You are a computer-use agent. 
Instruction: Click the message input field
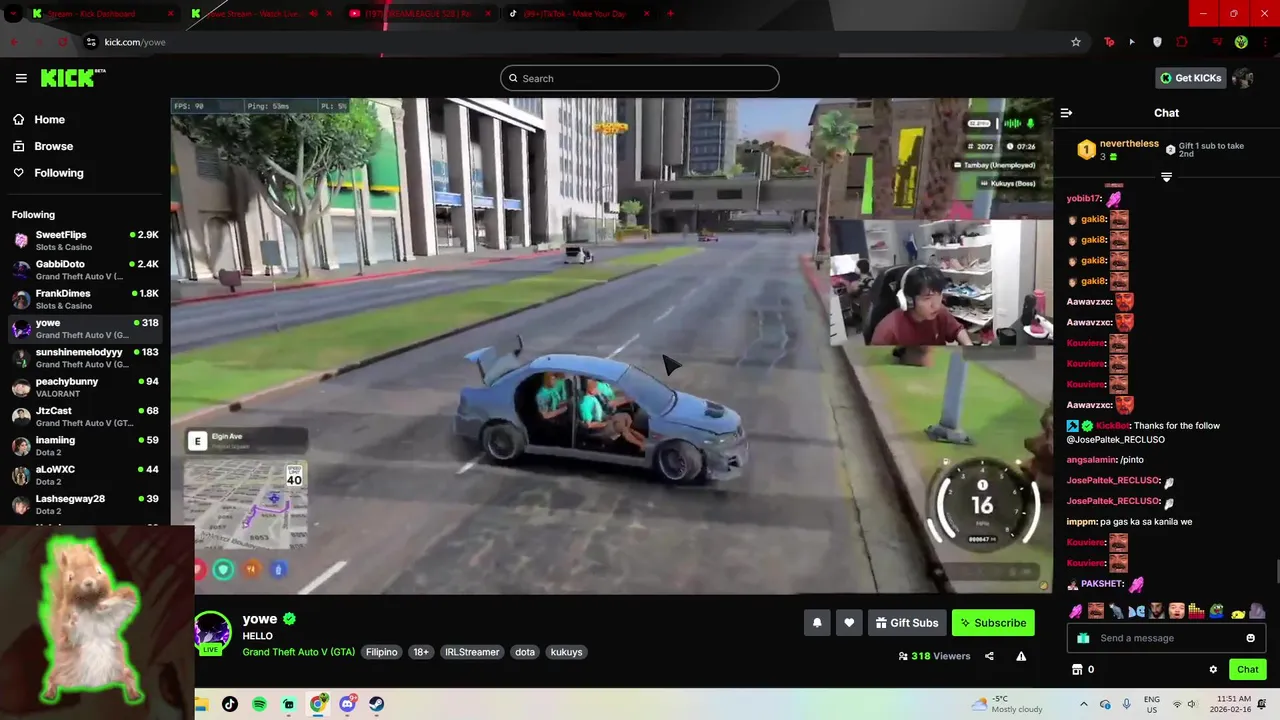pos(1166,638)
